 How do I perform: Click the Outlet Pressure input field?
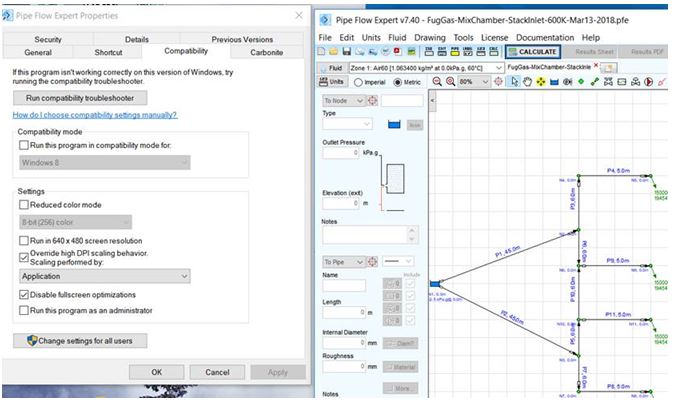click(x=341, y=153)
